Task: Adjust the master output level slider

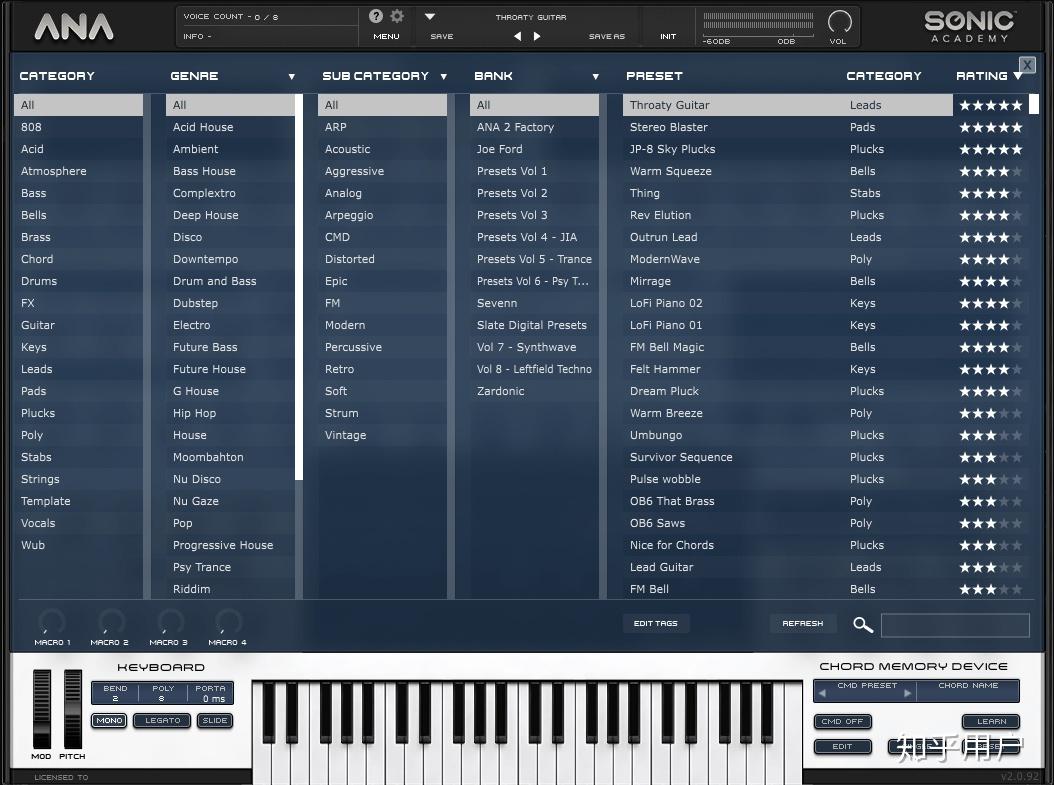Action: coord(760,20)
